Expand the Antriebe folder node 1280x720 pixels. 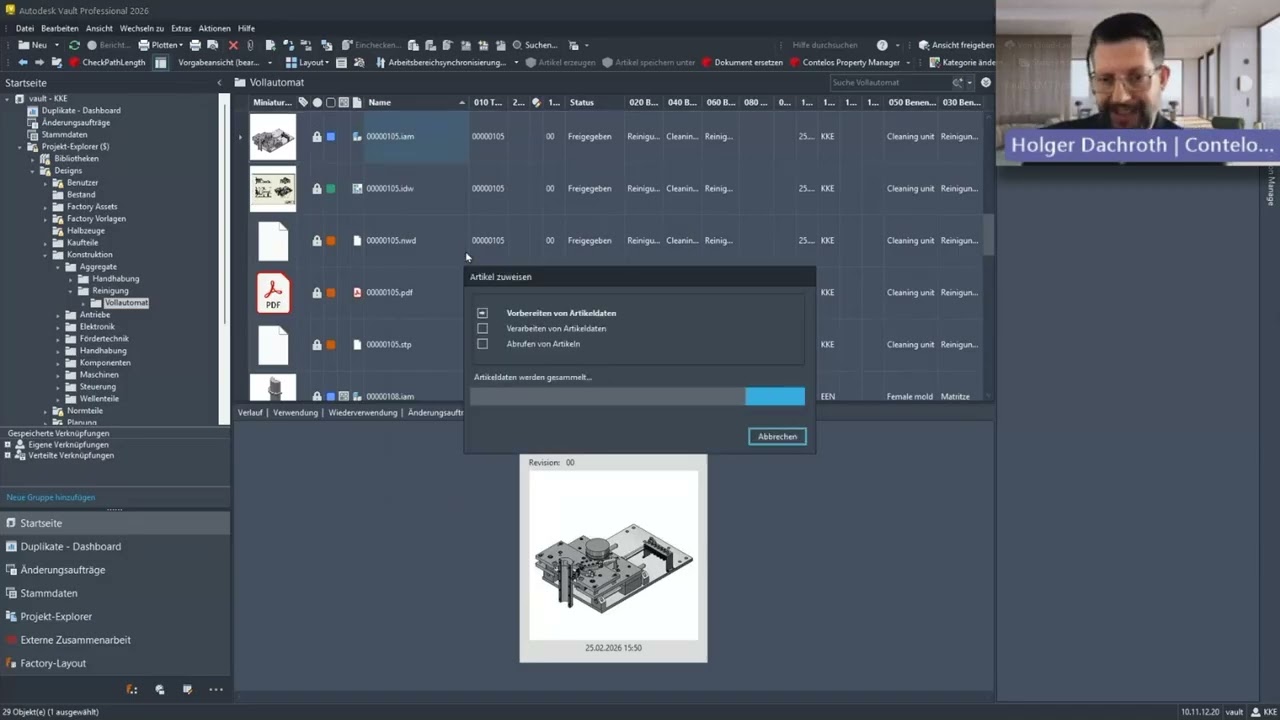59,315
